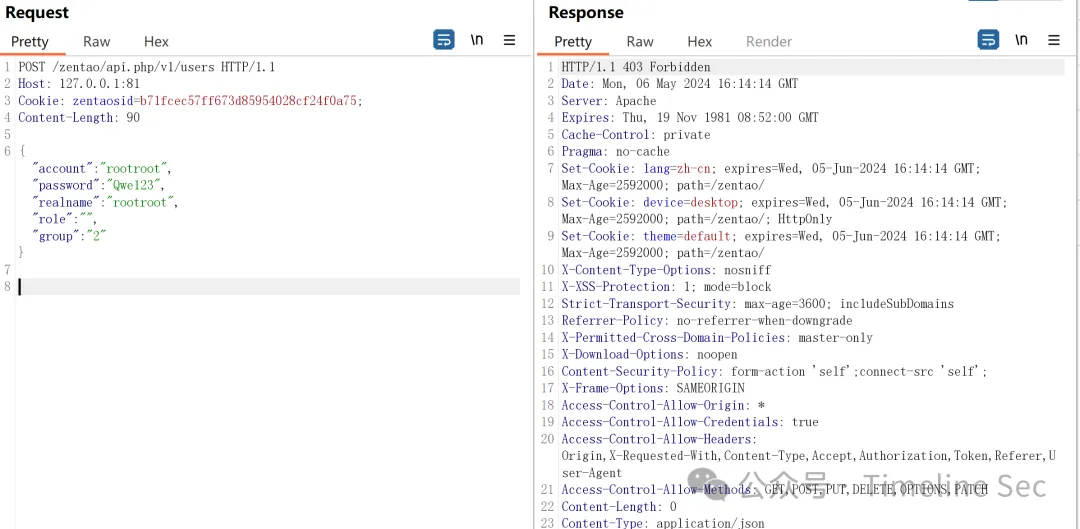Screen dimensions: 1080x529
Task: Show the Render tab in Response panel
Action: coord(769,41)
